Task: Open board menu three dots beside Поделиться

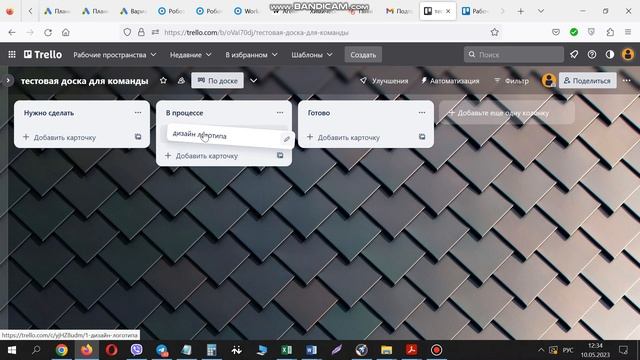Action: [x=627, y=80]
